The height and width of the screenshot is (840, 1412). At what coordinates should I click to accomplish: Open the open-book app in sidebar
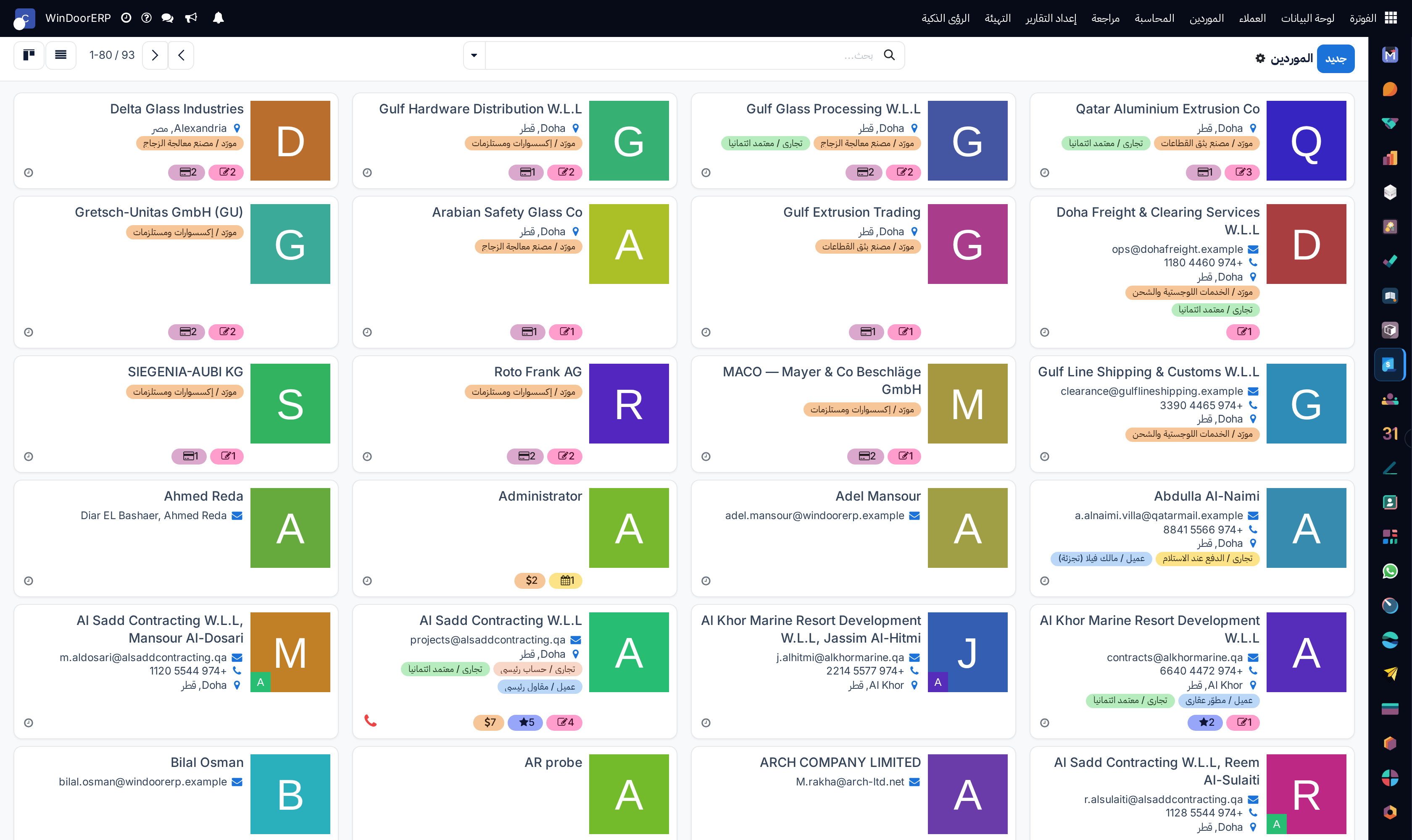[x=1390, y=296]
